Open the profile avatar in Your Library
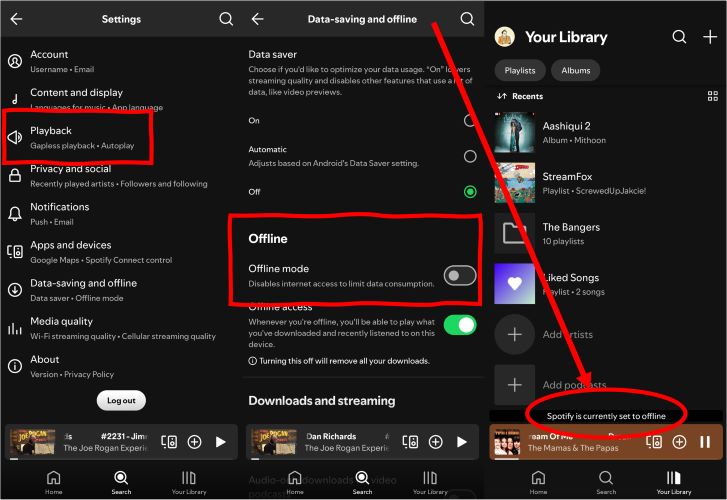727x500 pixels. (x=505, y=37)
